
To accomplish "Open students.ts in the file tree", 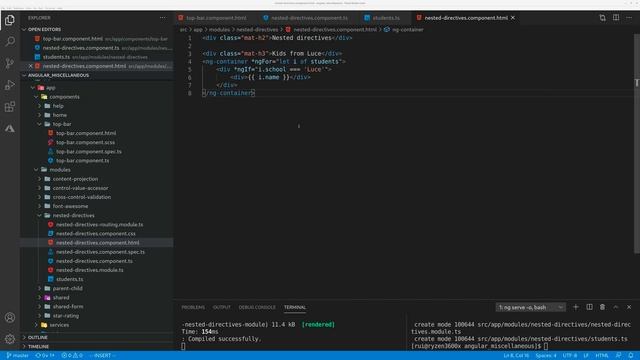I will (x=69, y=279).
